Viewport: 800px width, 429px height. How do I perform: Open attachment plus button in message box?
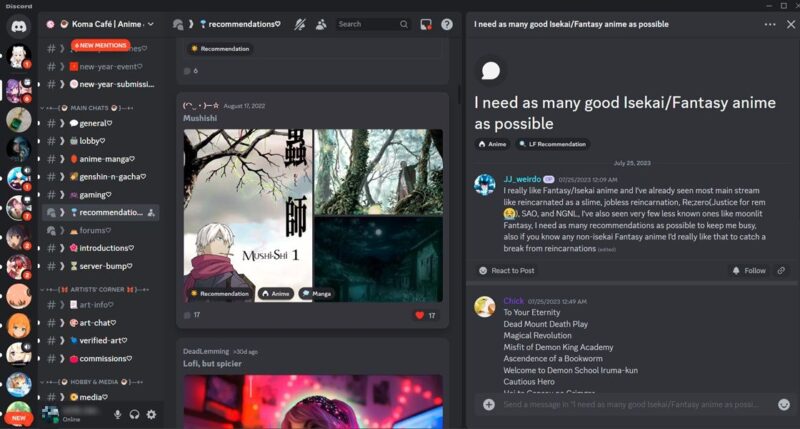click(489, 405)
